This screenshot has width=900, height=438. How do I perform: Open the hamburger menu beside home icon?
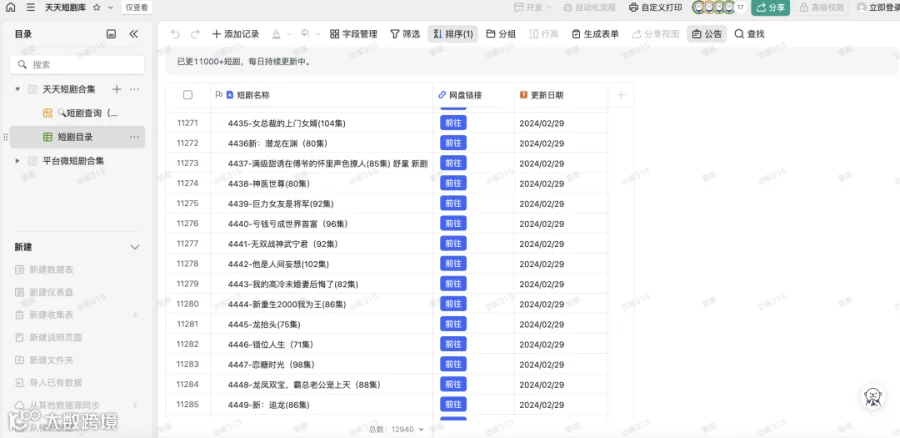pyautogui.click(x=31, y=7)
